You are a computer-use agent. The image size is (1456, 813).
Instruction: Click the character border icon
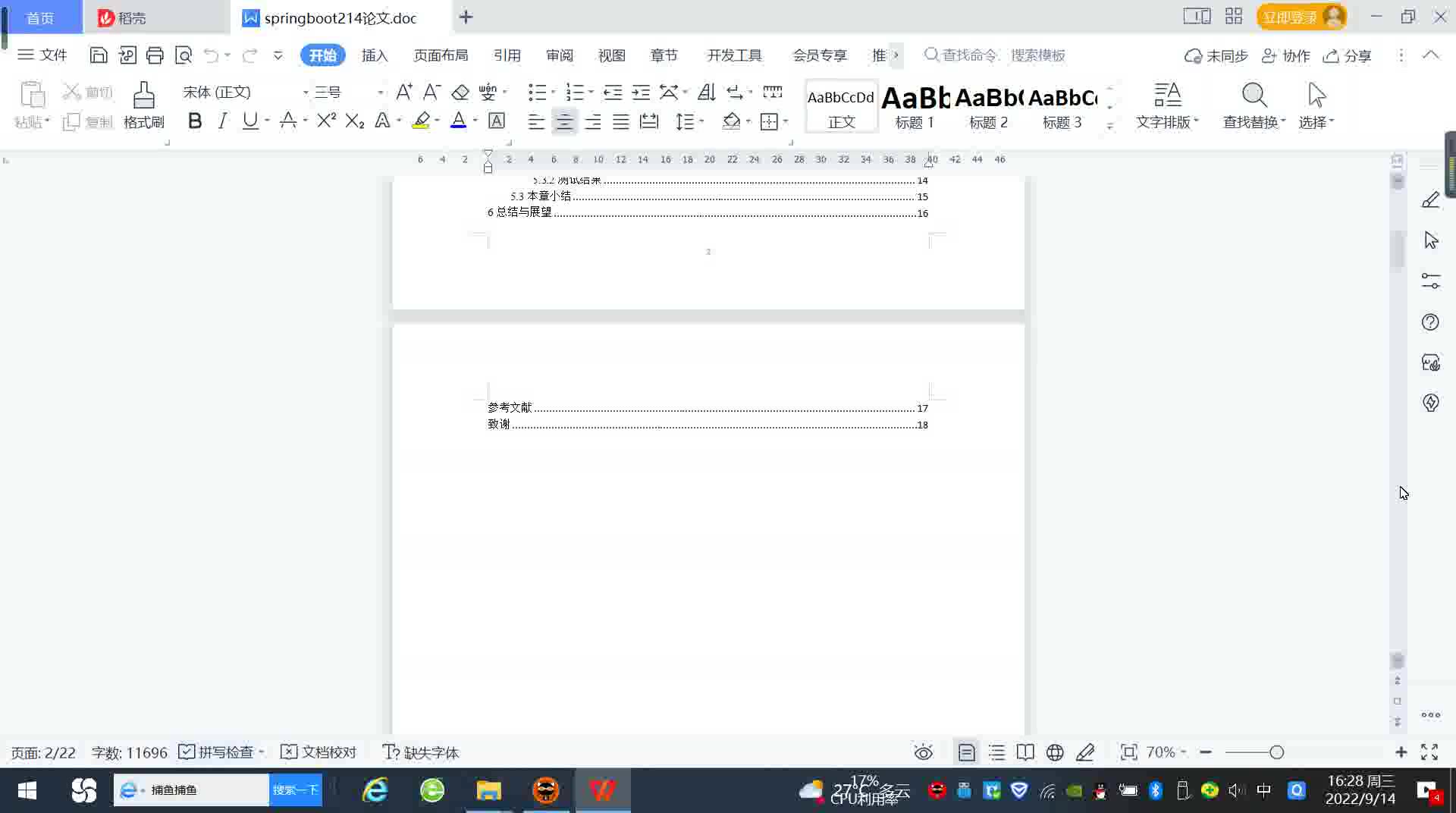497,121
